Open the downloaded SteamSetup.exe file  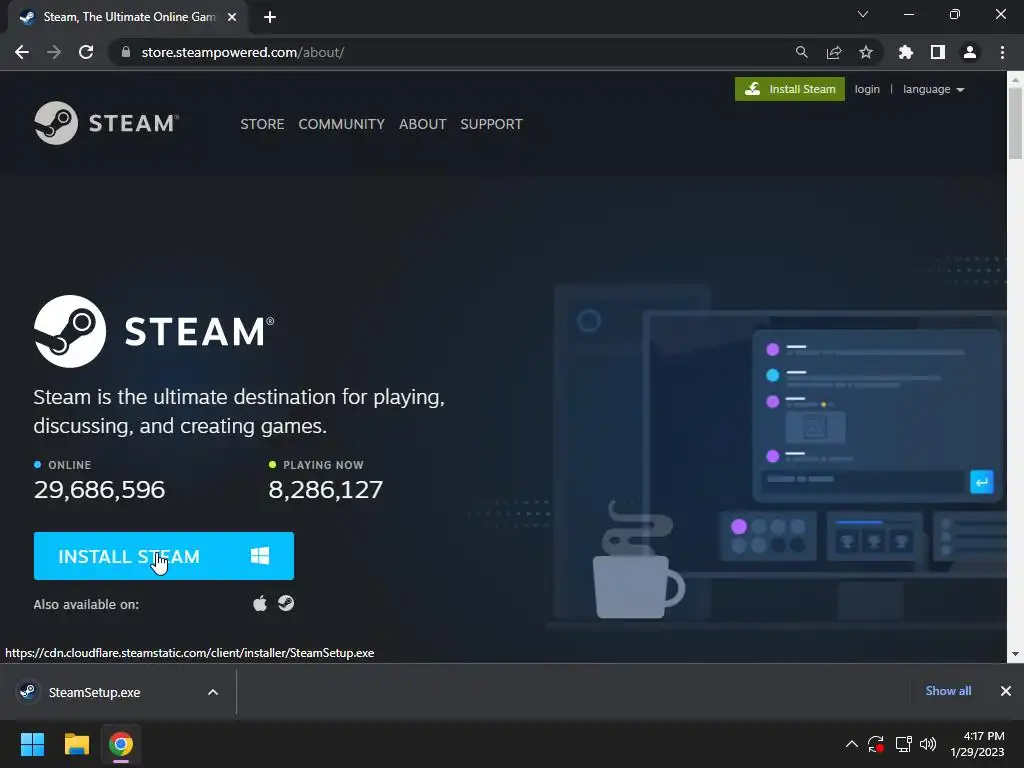(x=95, y=692)
